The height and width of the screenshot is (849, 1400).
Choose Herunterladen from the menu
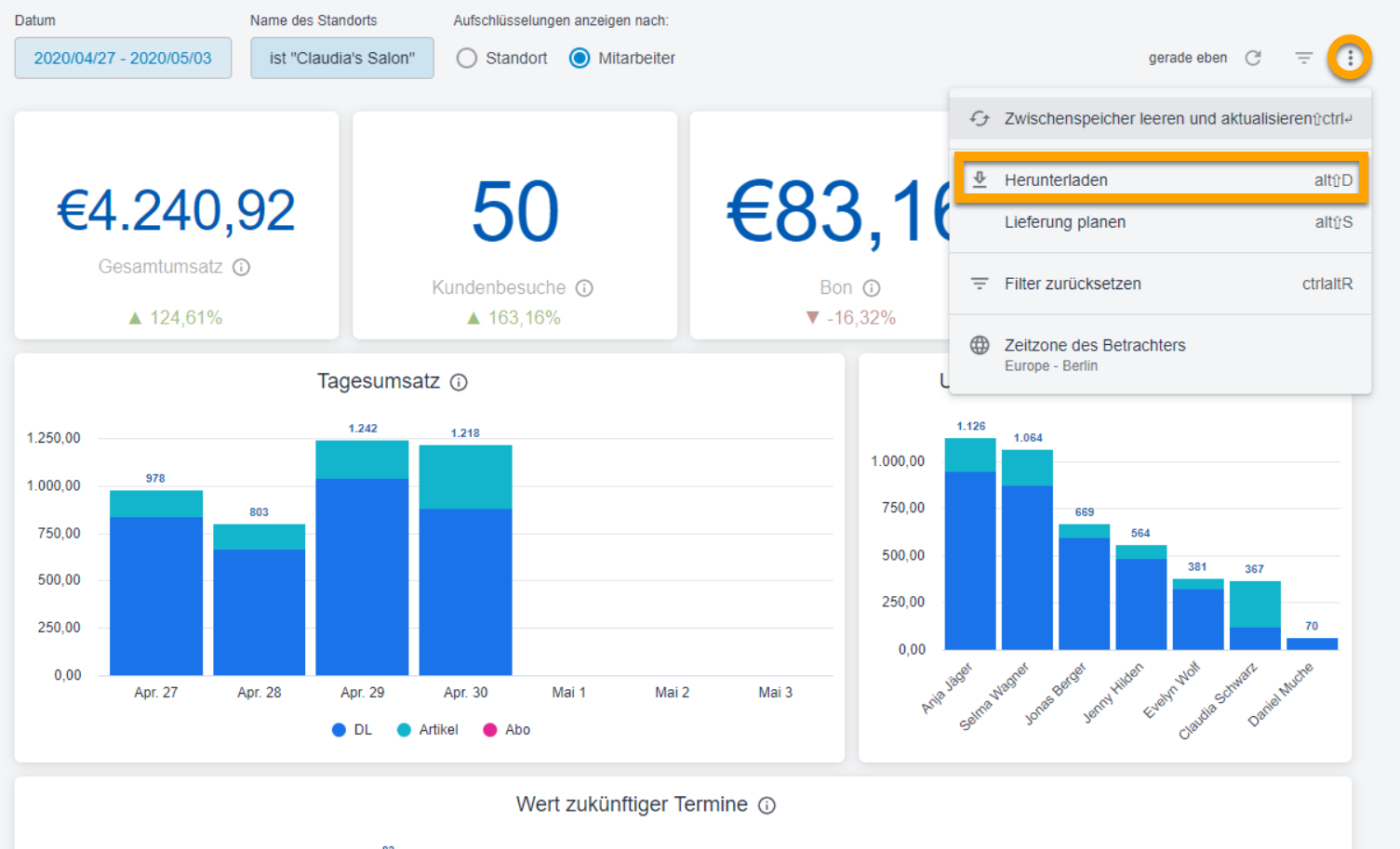[1160, 179]
